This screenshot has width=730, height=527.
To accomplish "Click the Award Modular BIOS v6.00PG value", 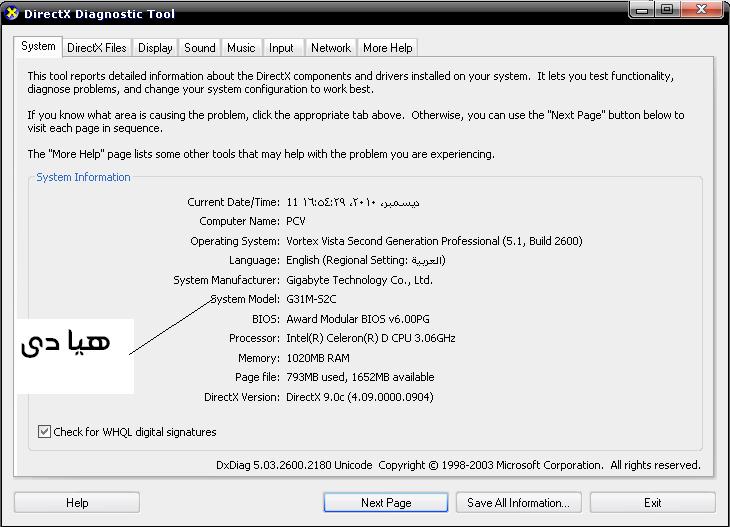I will click(358, 319).
